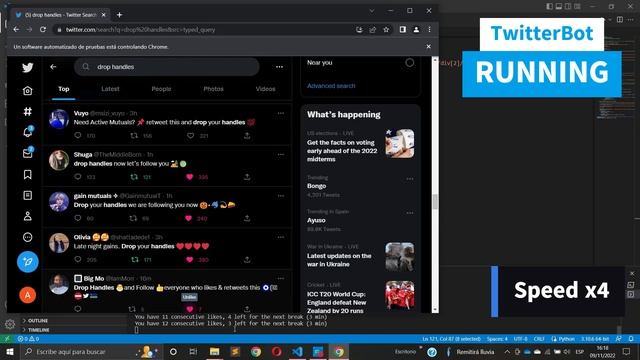
Task: Open the Explore hashtag icon
Action: (x=28, y=111)
